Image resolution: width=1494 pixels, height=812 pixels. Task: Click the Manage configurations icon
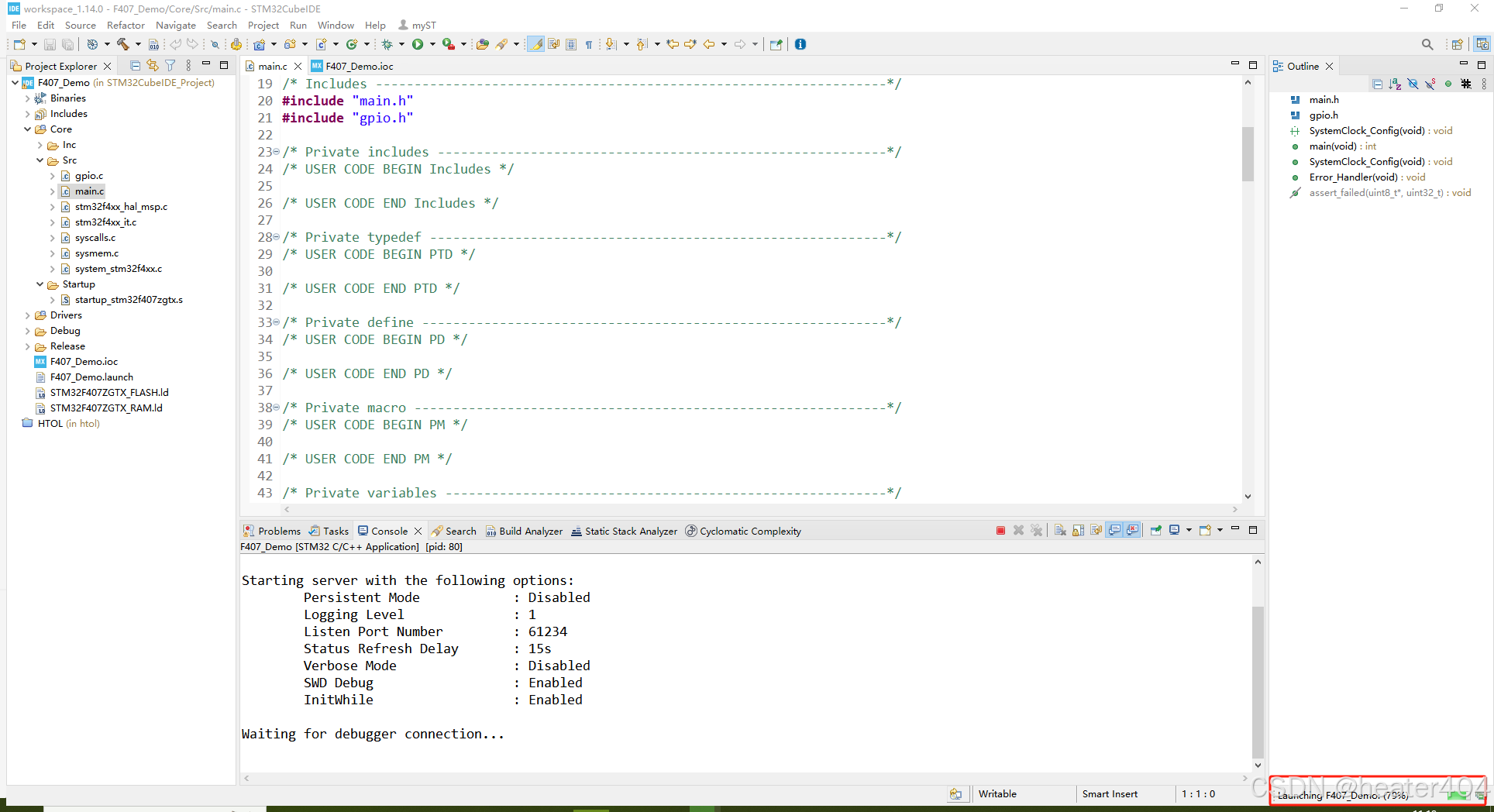92,44
